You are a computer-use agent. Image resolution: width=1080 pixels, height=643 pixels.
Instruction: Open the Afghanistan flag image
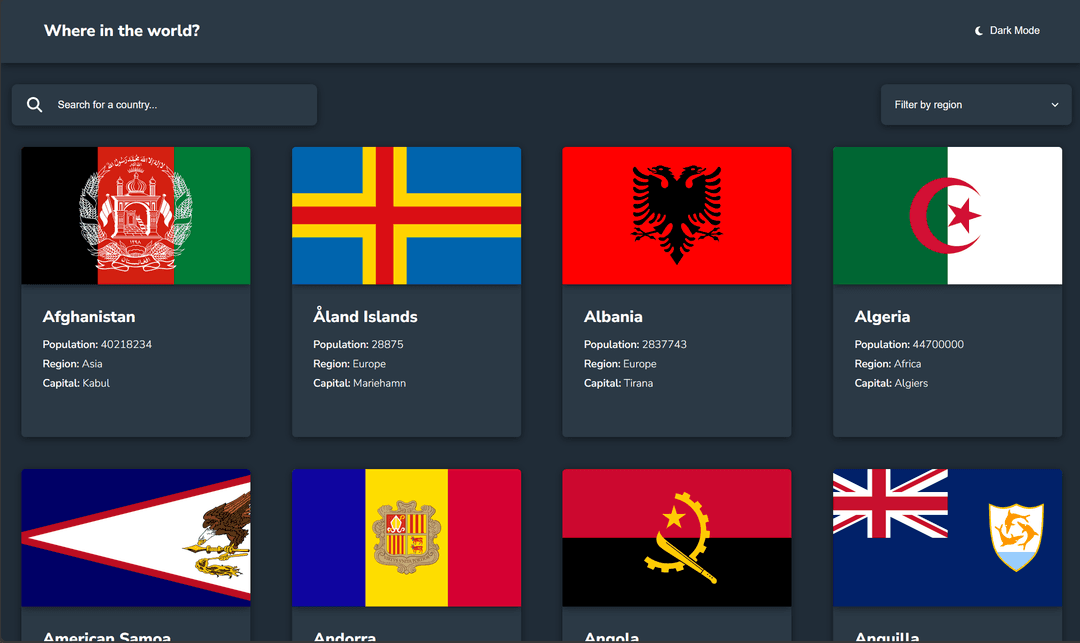click(x=136, y=216)
